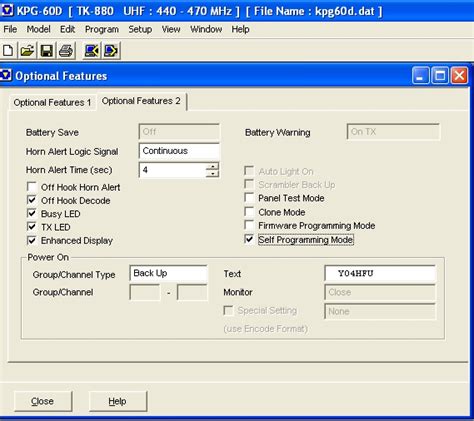Open the Window menu
The image size is (474, 421).
point(206,29)
